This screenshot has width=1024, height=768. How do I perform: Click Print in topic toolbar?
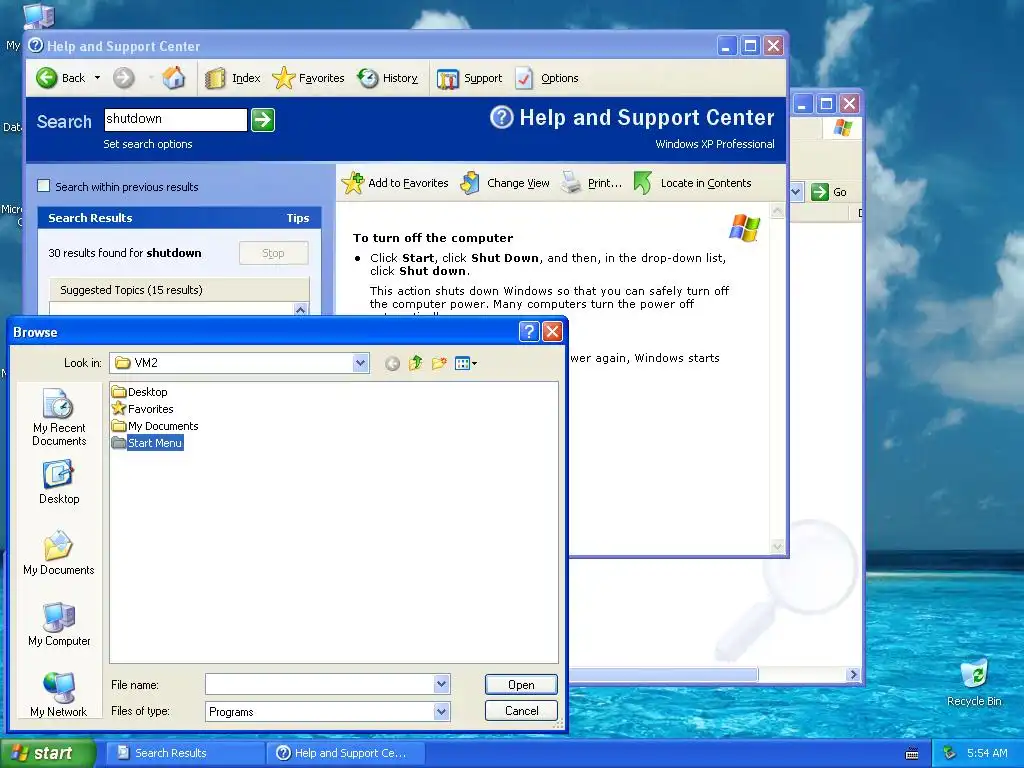592,183
